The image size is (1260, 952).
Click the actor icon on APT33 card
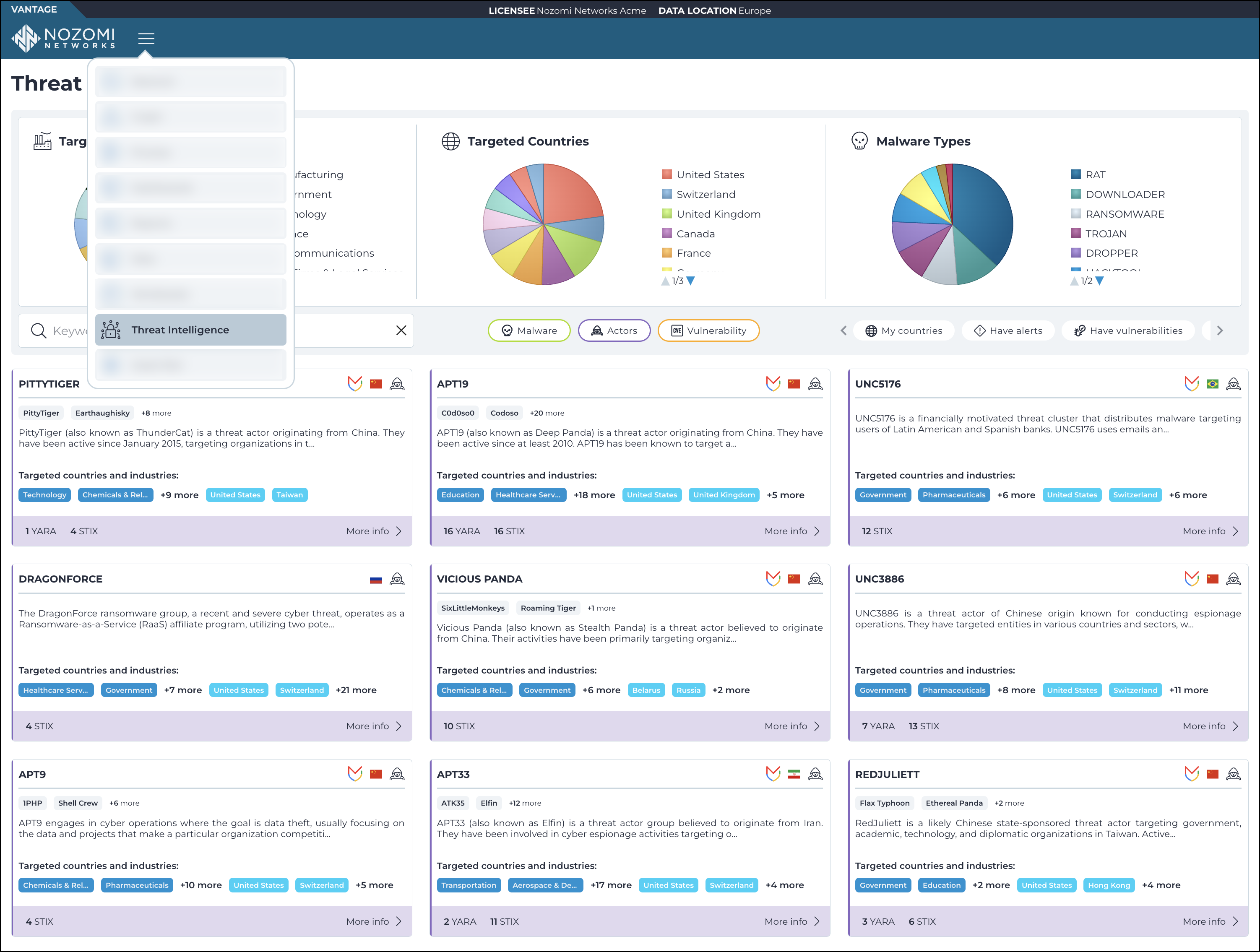815,774
